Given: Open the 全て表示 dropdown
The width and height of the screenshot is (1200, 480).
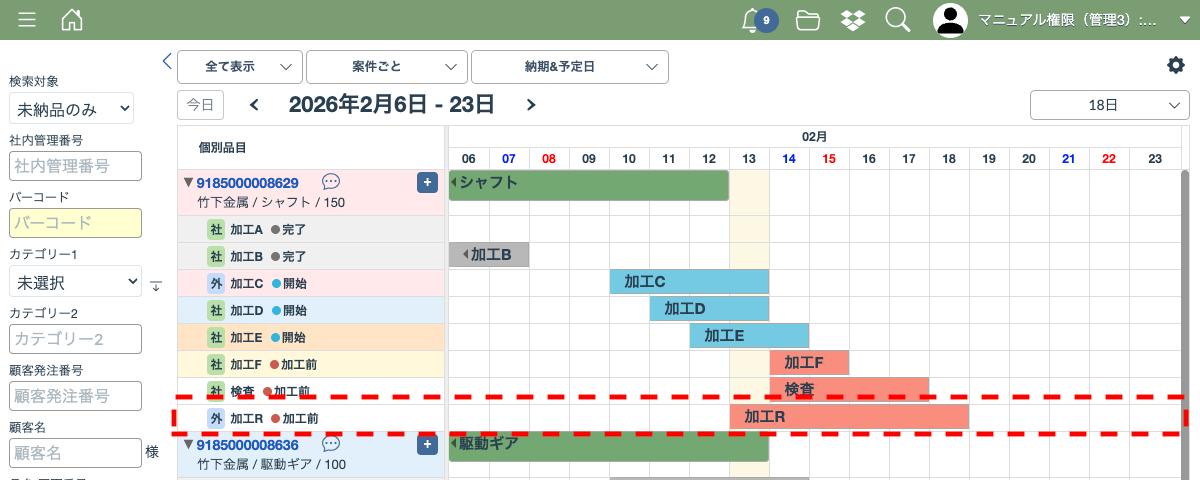Looking at the screenshot, I should [x=240, y=67].
